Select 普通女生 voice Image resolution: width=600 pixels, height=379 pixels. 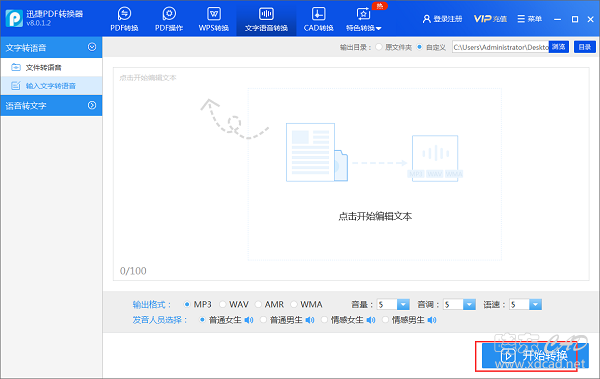point(202,320)
